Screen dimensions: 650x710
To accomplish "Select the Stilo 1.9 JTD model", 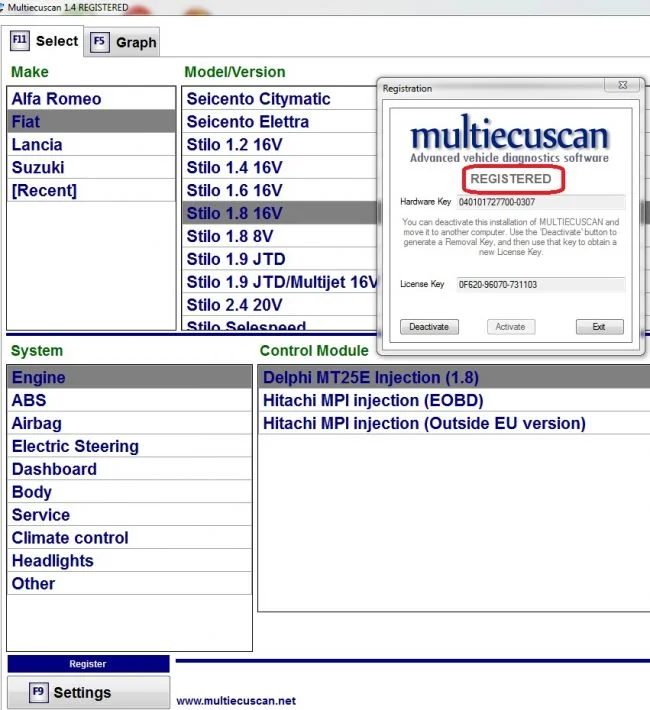I will point(236,259).
